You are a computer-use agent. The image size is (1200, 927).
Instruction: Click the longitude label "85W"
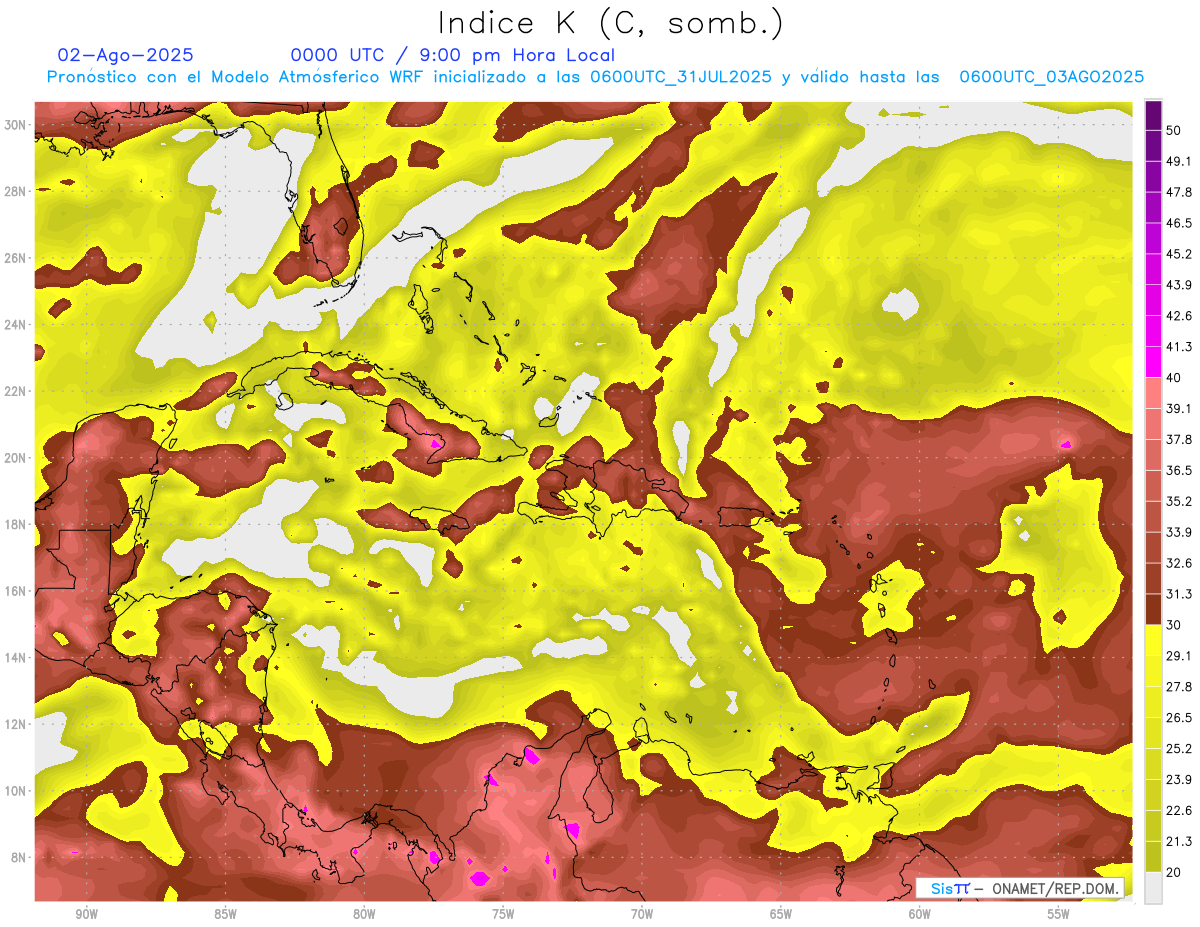(x=226, y=914)
